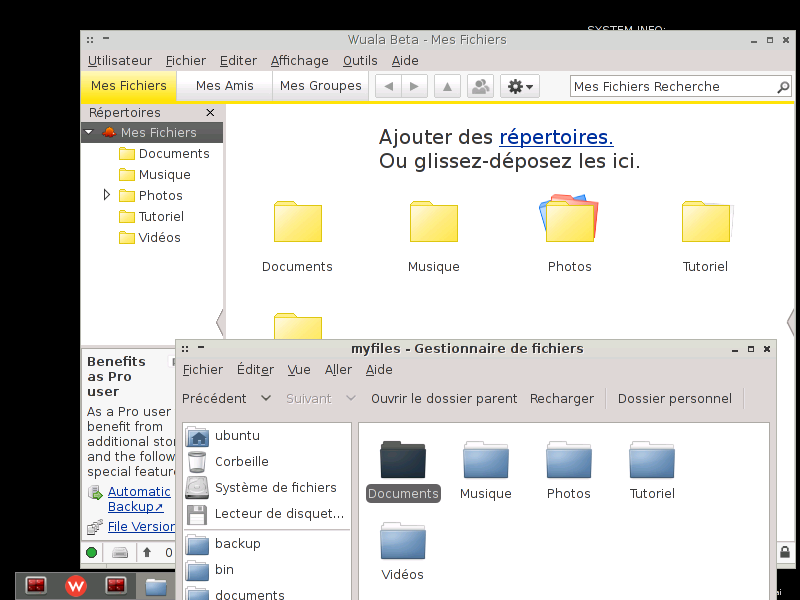Select Photos folder icon in Wuala

[569, 218]
